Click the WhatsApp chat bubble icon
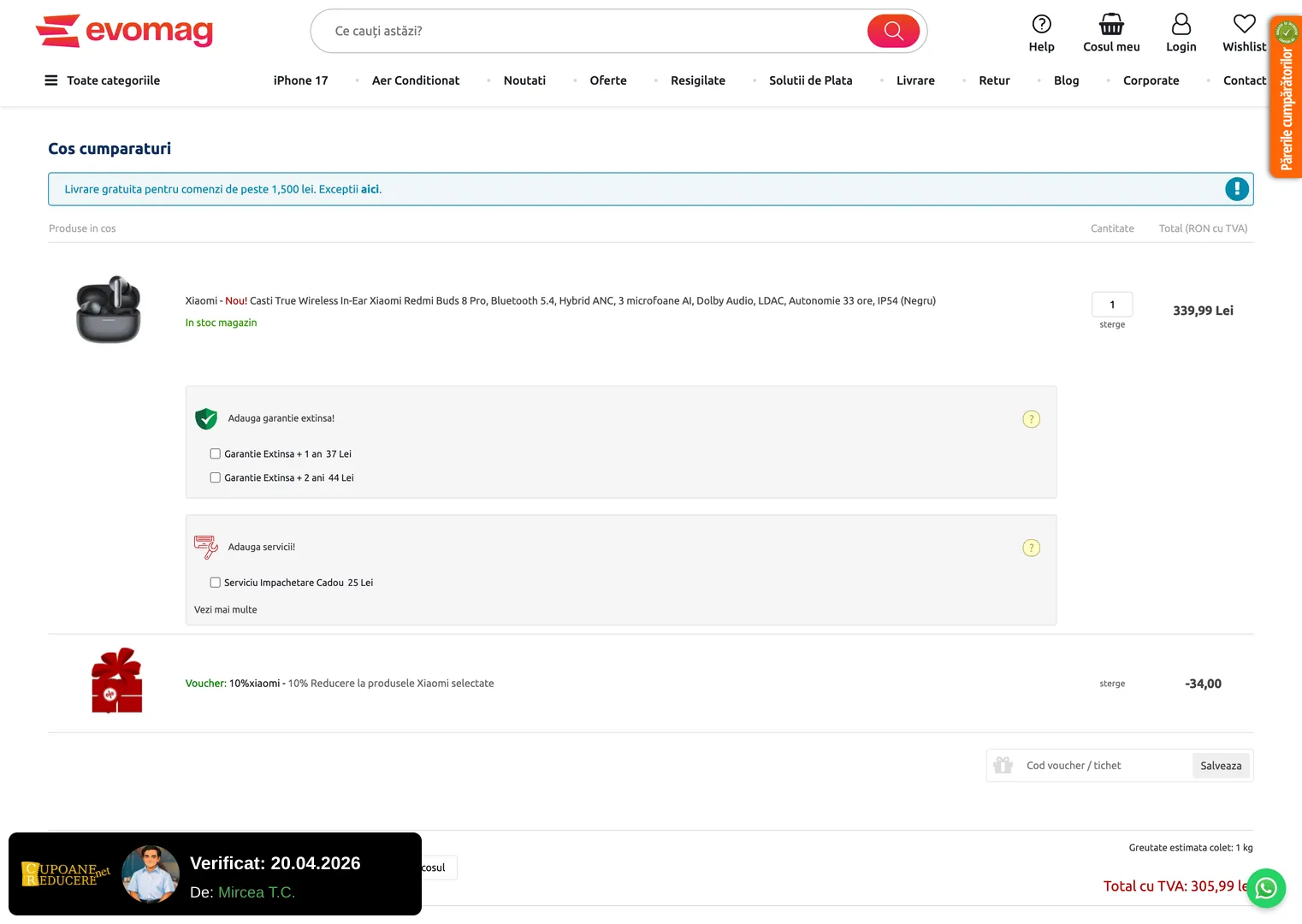 [x=1266, y=888]
